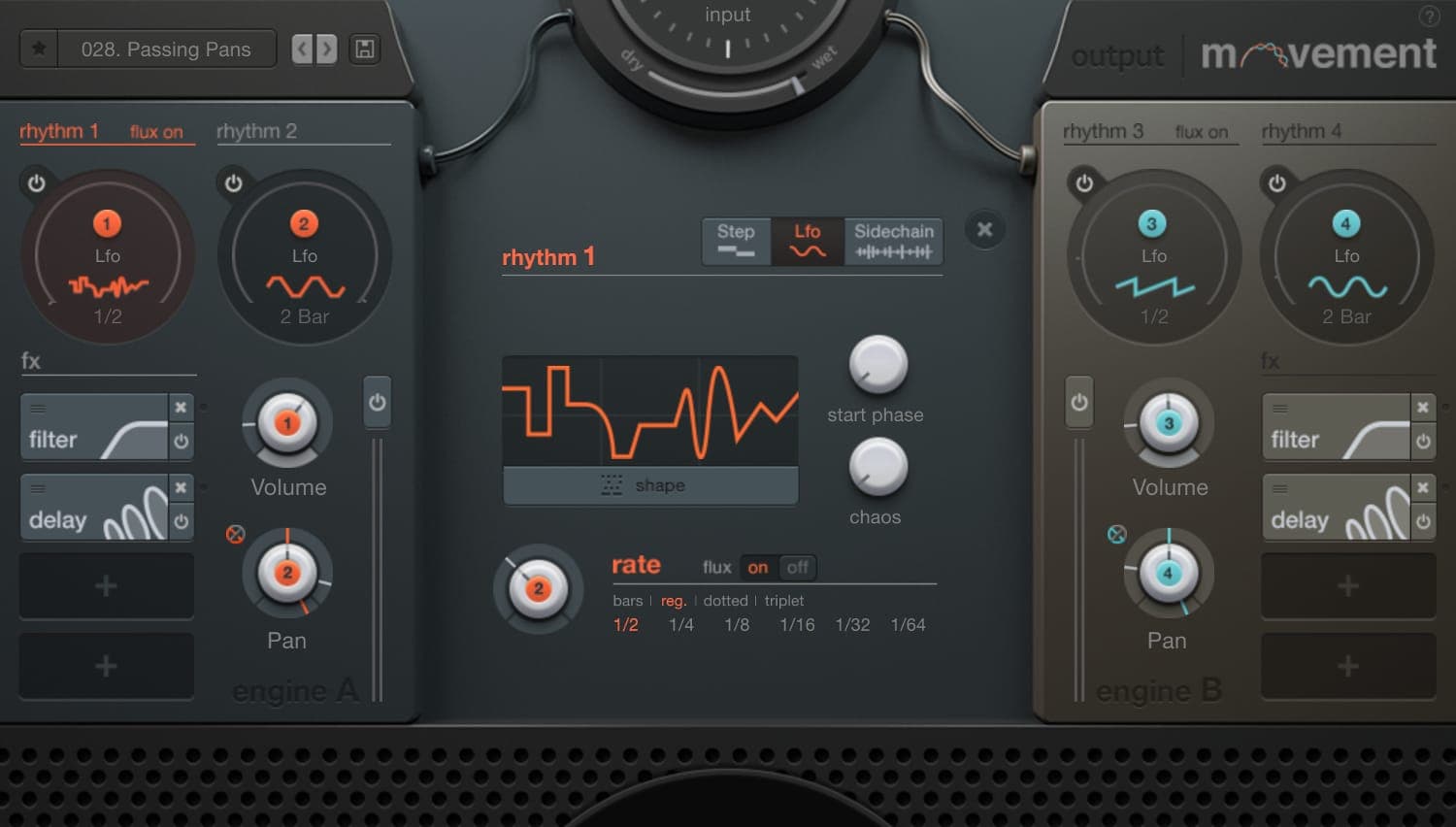Viewport: 1456px width, 827px height.
Task: Turn flux off in rate section
Action: [798, 568]
